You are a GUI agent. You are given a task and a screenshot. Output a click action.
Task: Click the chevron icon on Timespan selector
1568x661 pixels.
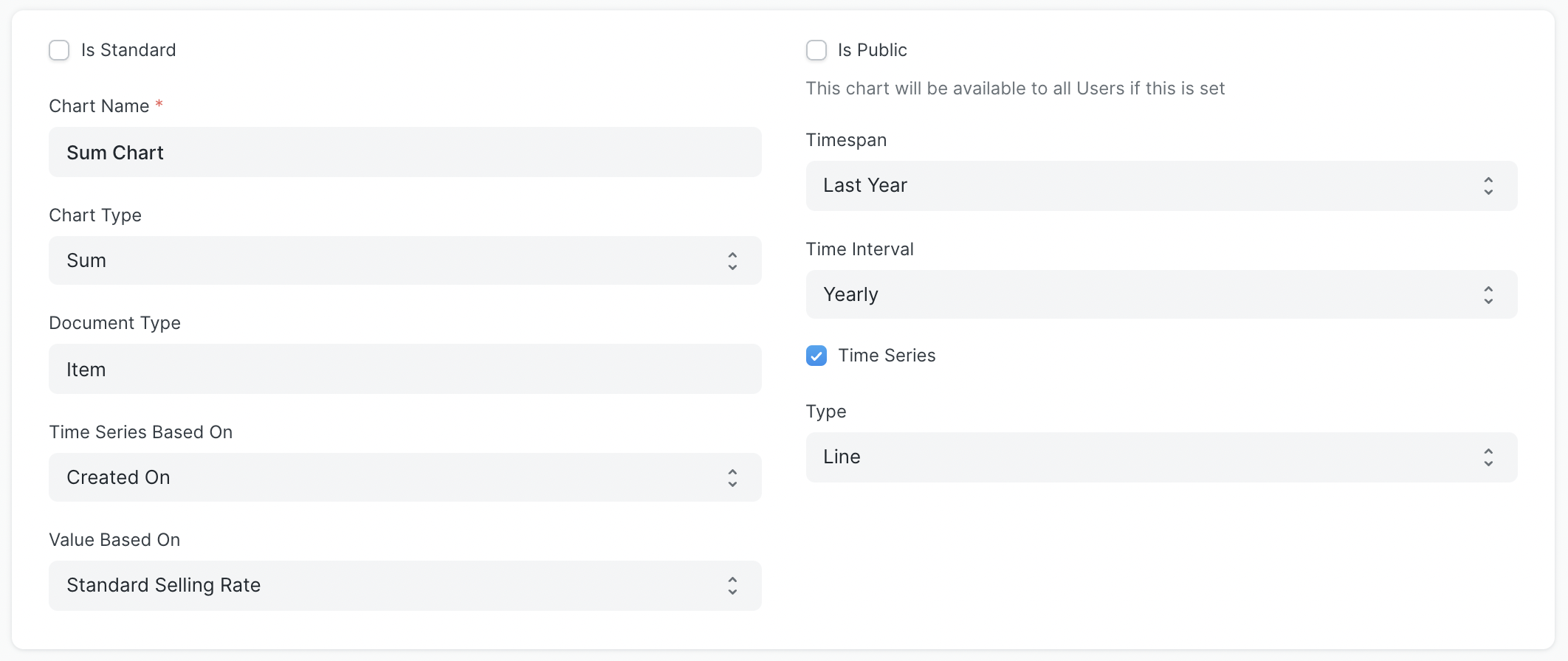1489,186
